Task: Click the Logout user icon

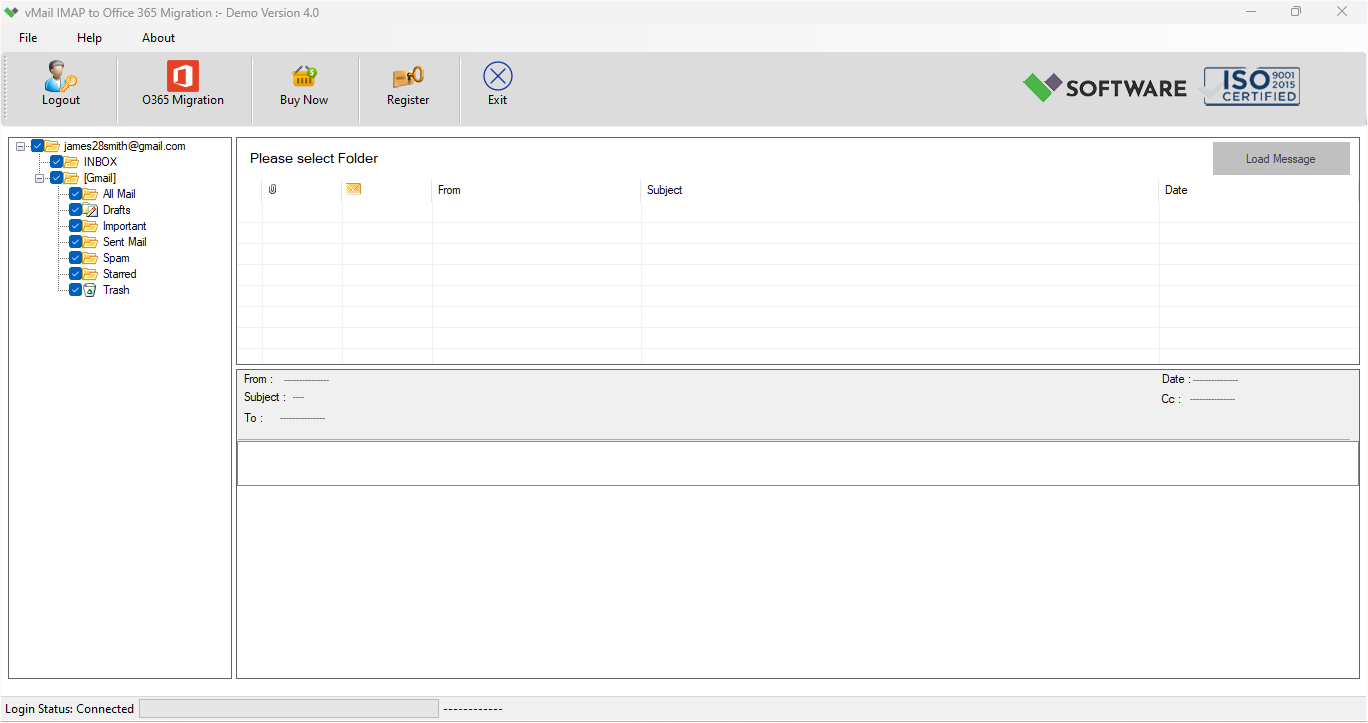Action: [x=60, y=76]
